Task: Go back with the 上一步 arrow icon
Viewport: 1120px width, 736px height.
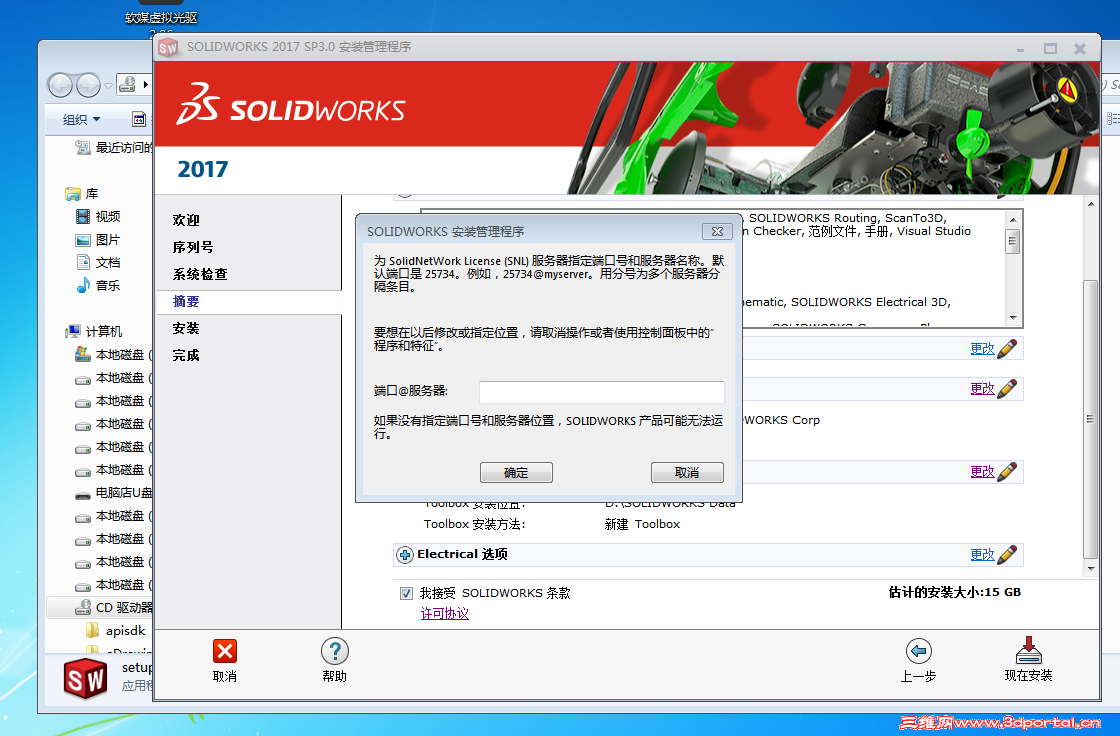Action: 919,651
